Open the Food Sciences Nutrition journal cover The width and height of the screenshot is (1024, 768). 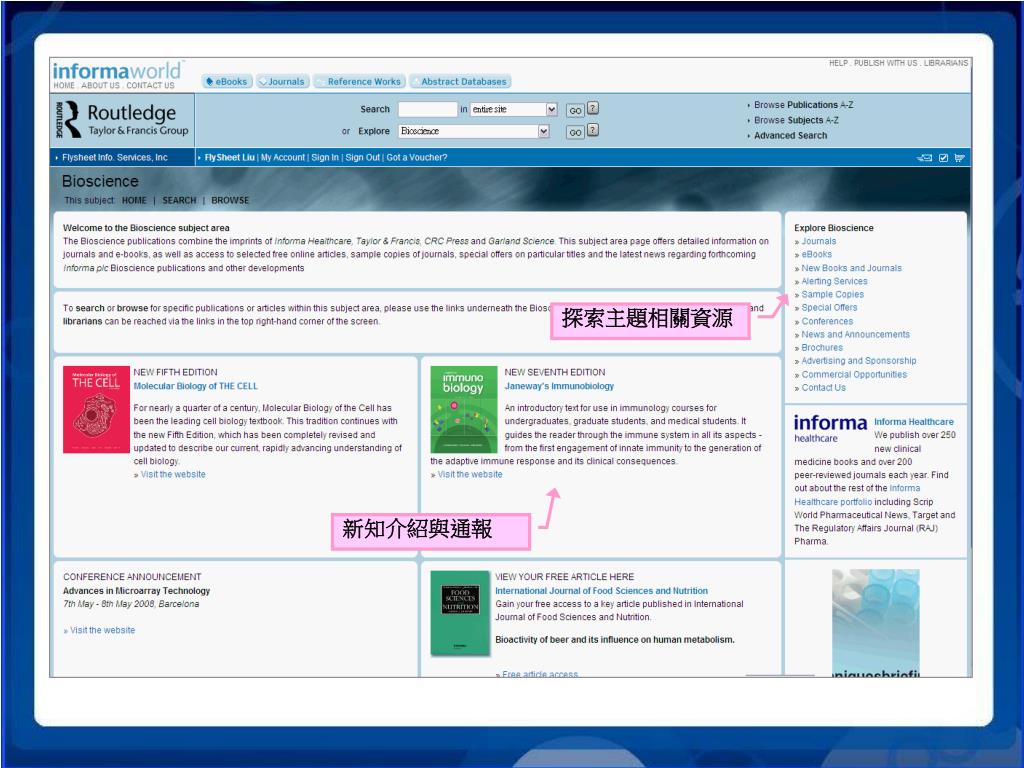pos(460,613)
